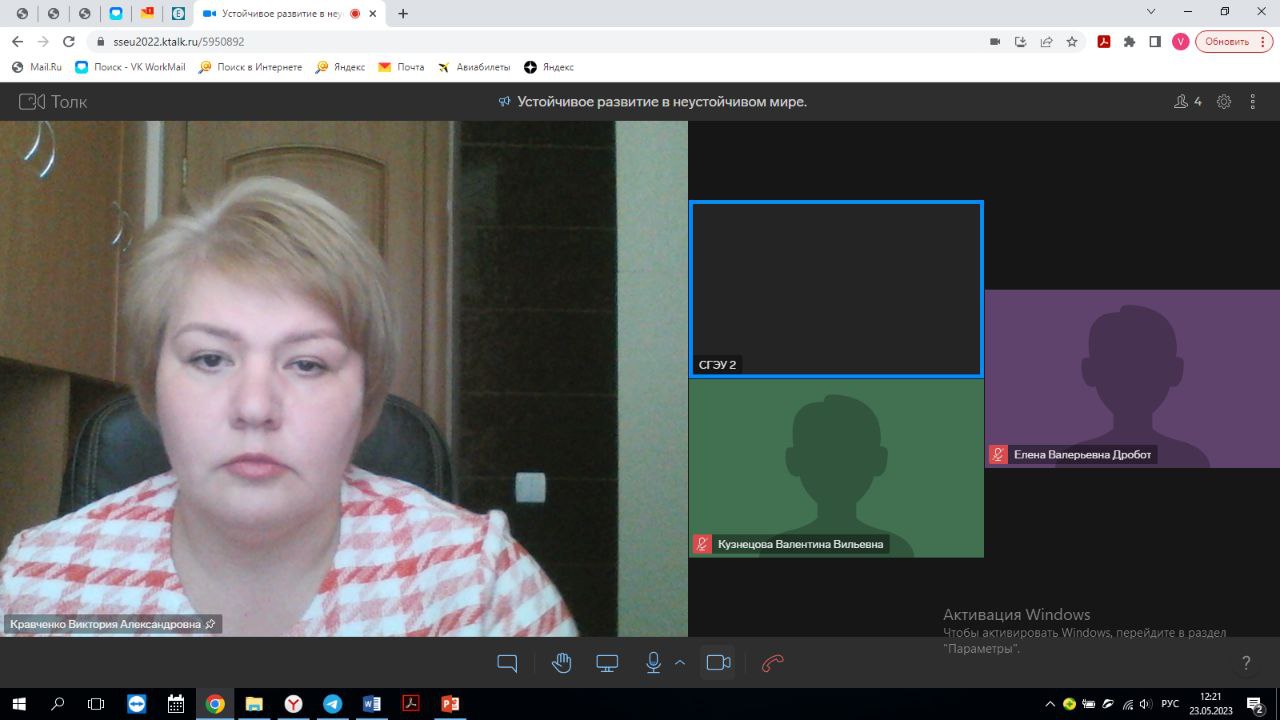
Task: Switch to the Устойчивое развитие browser tab
Action: click(280, 14)
